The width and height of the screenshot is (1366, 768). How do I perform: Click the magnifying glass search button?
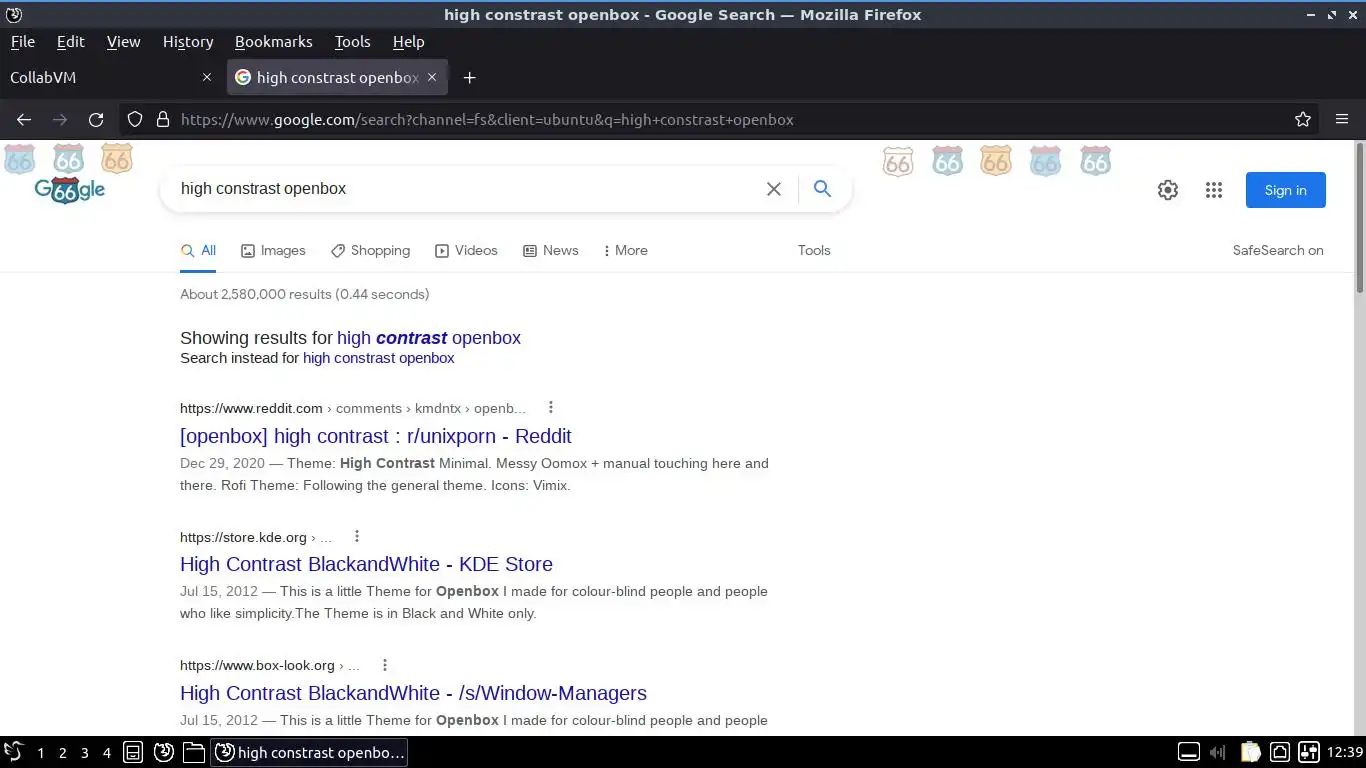822,188
